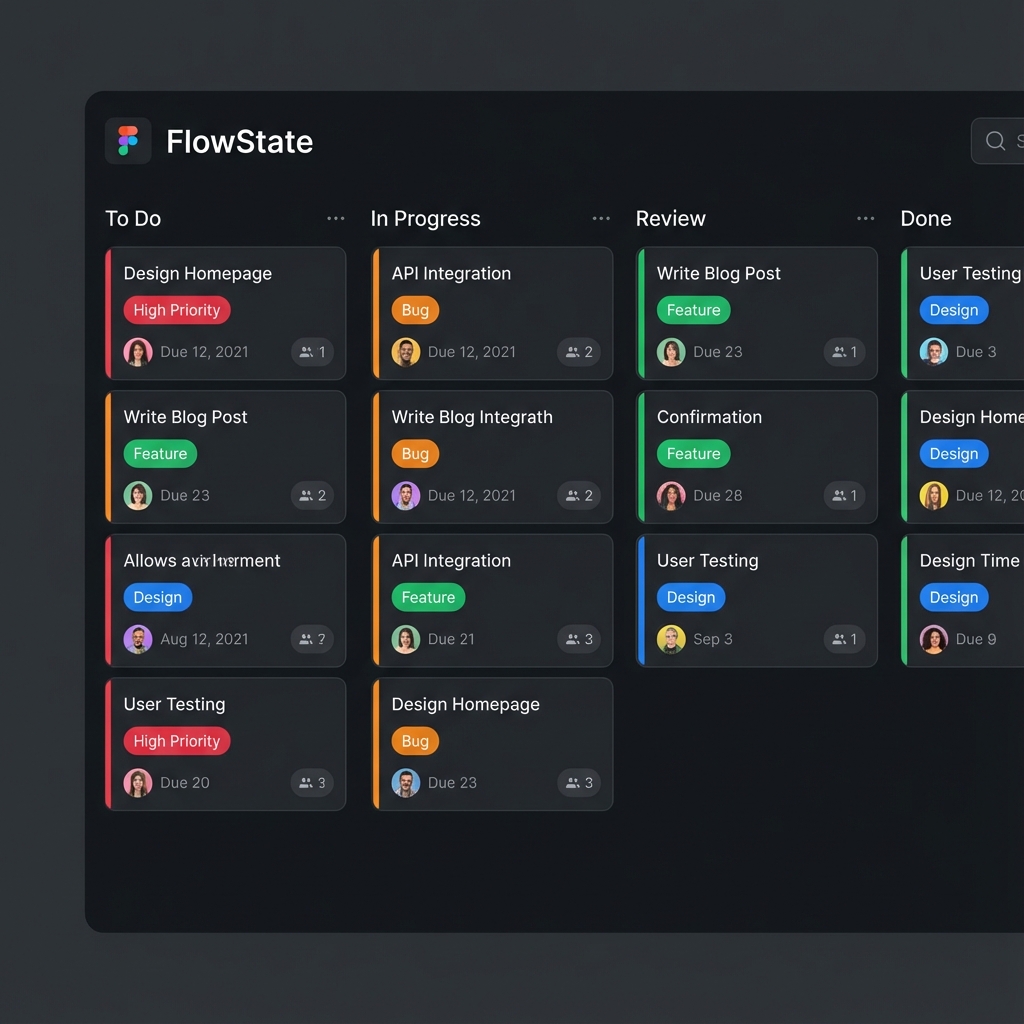Select the Done column header
The height and width of the screenshot is (1024, 1024).
coord(926,219)
